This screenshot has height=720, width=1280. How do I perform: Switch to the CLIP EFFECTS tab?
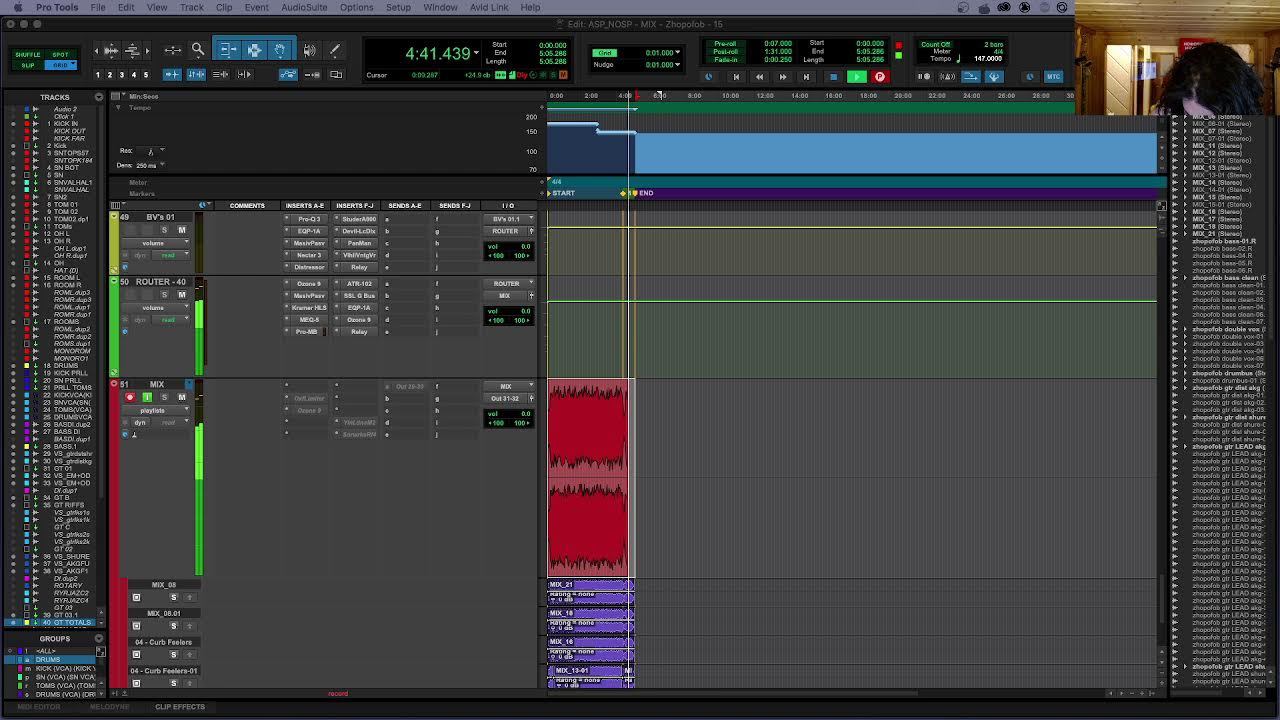click(180, 707)
